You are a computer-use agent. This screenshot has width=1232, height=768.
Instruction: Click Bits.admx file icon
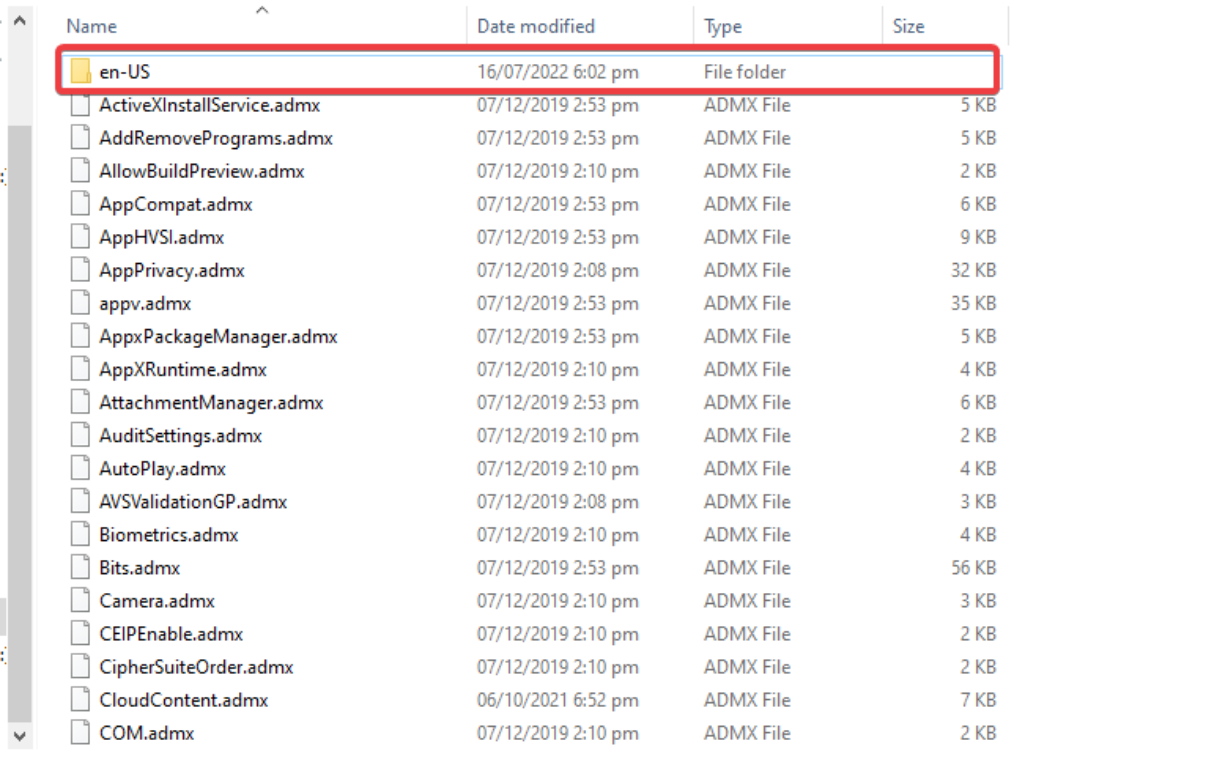click(81, 567)
